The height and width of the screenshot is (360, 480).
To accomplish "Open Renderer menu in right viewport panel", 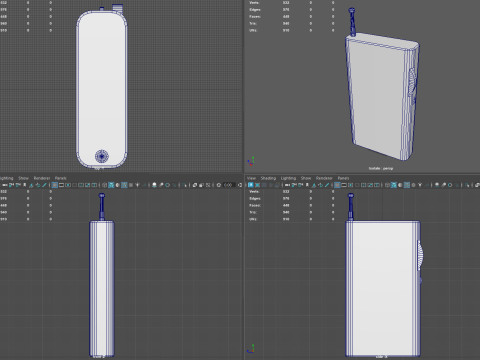I will pyautogui.click(x=324, y=178).
